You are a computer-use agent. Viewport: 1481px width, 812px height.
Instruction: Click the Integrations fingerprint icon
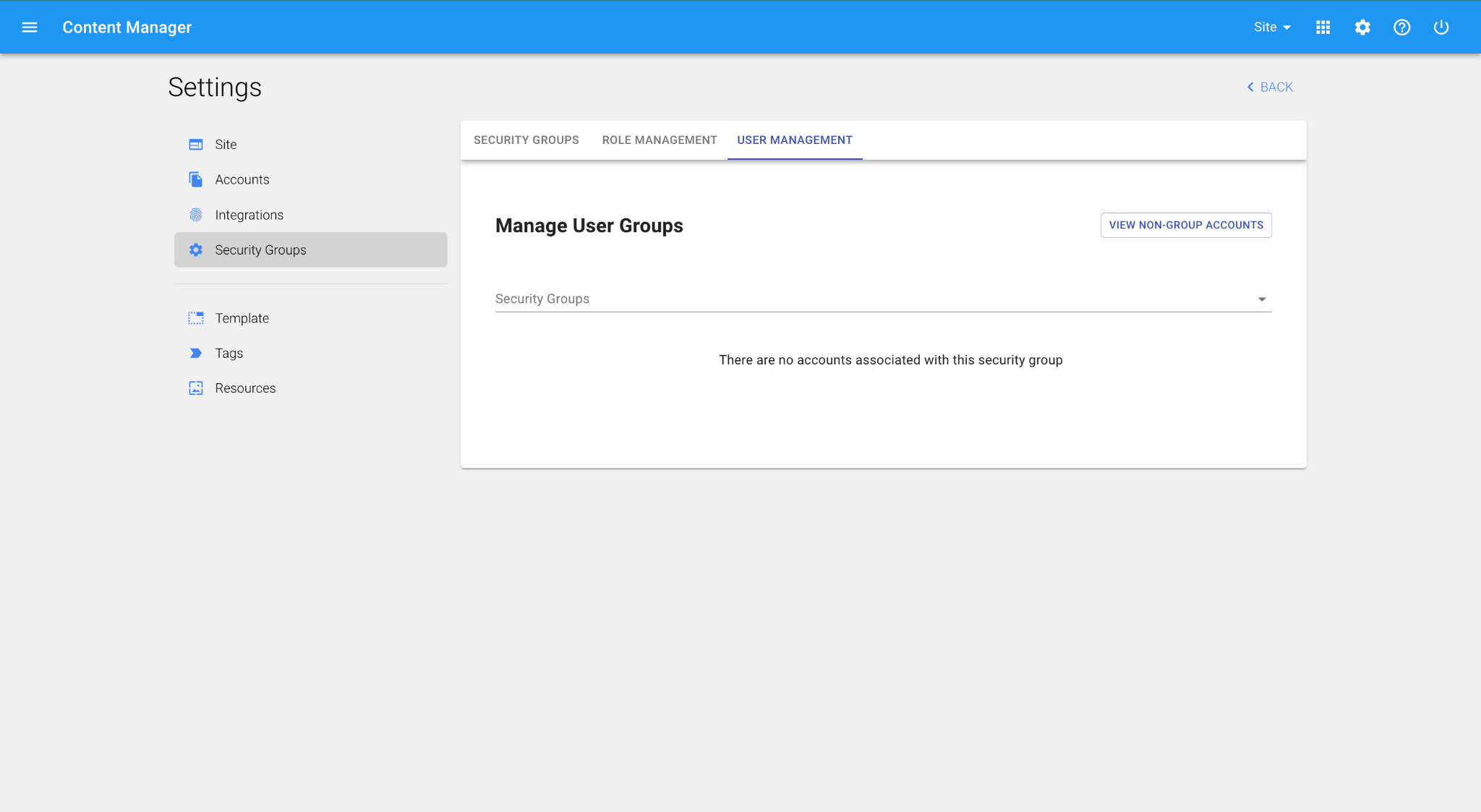196,215
